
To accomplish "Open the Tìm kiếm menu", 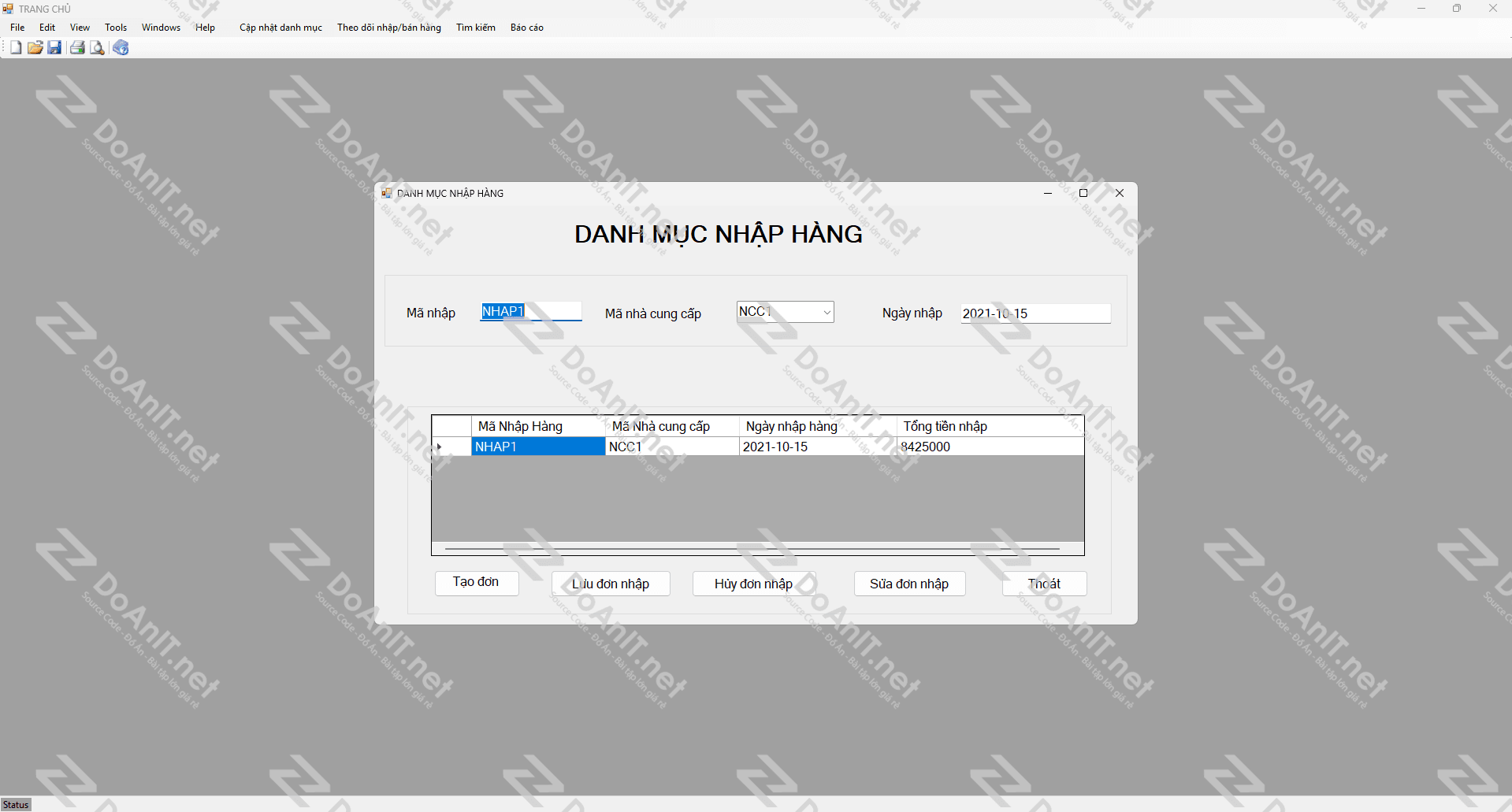I will 476,28.
